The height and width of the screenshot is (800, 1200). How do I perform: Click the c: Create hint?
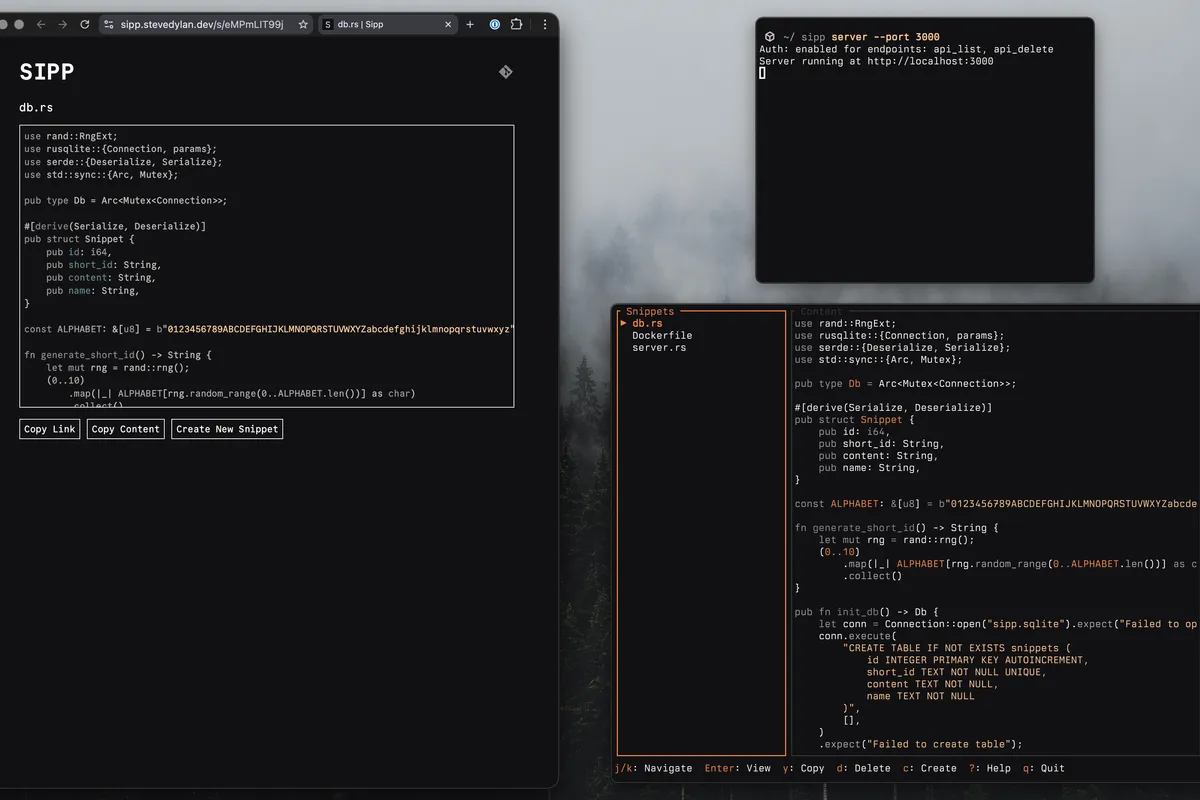(930, 768)
